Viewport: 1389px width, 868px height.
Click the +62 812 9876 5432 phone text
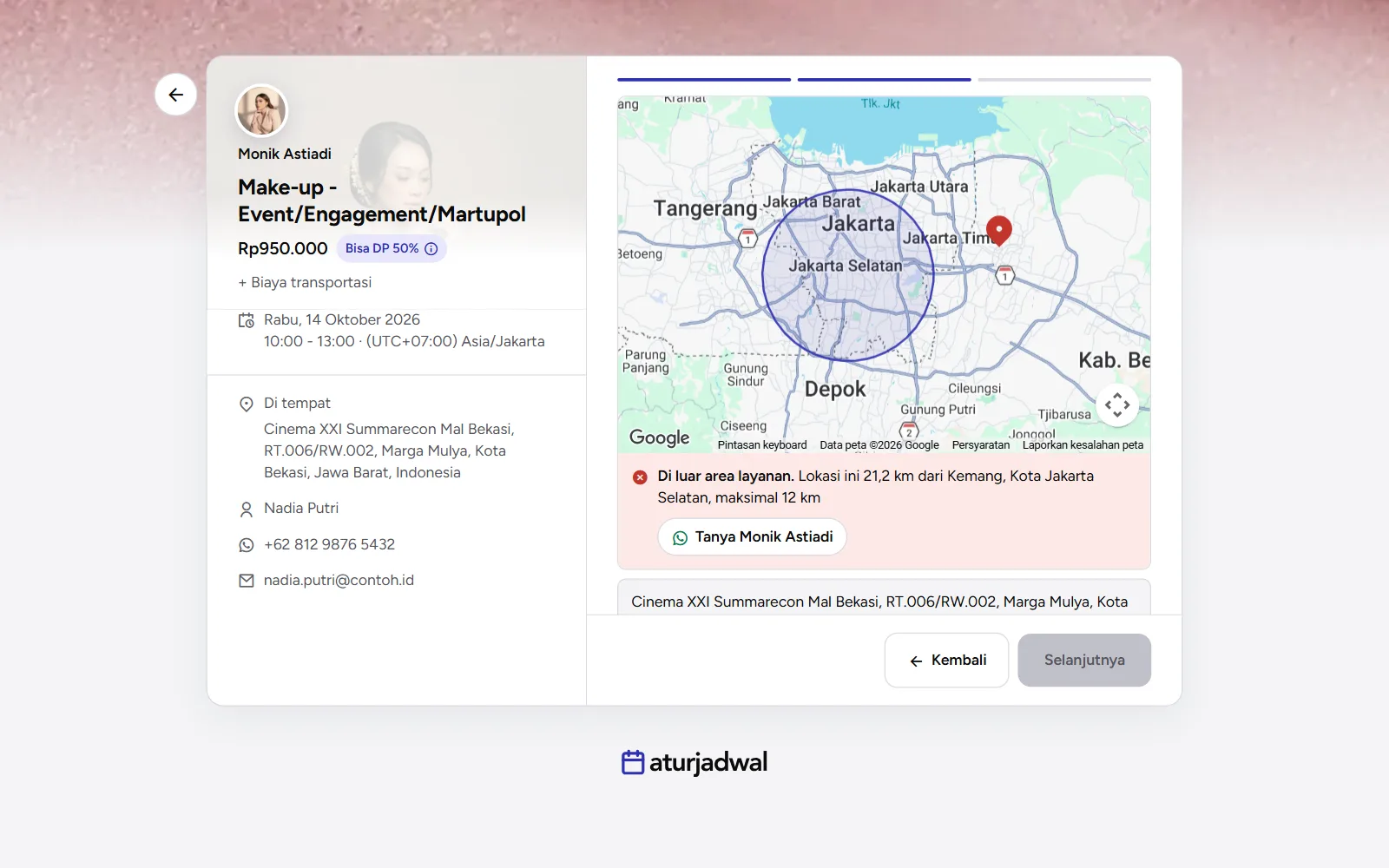[329, 545]
